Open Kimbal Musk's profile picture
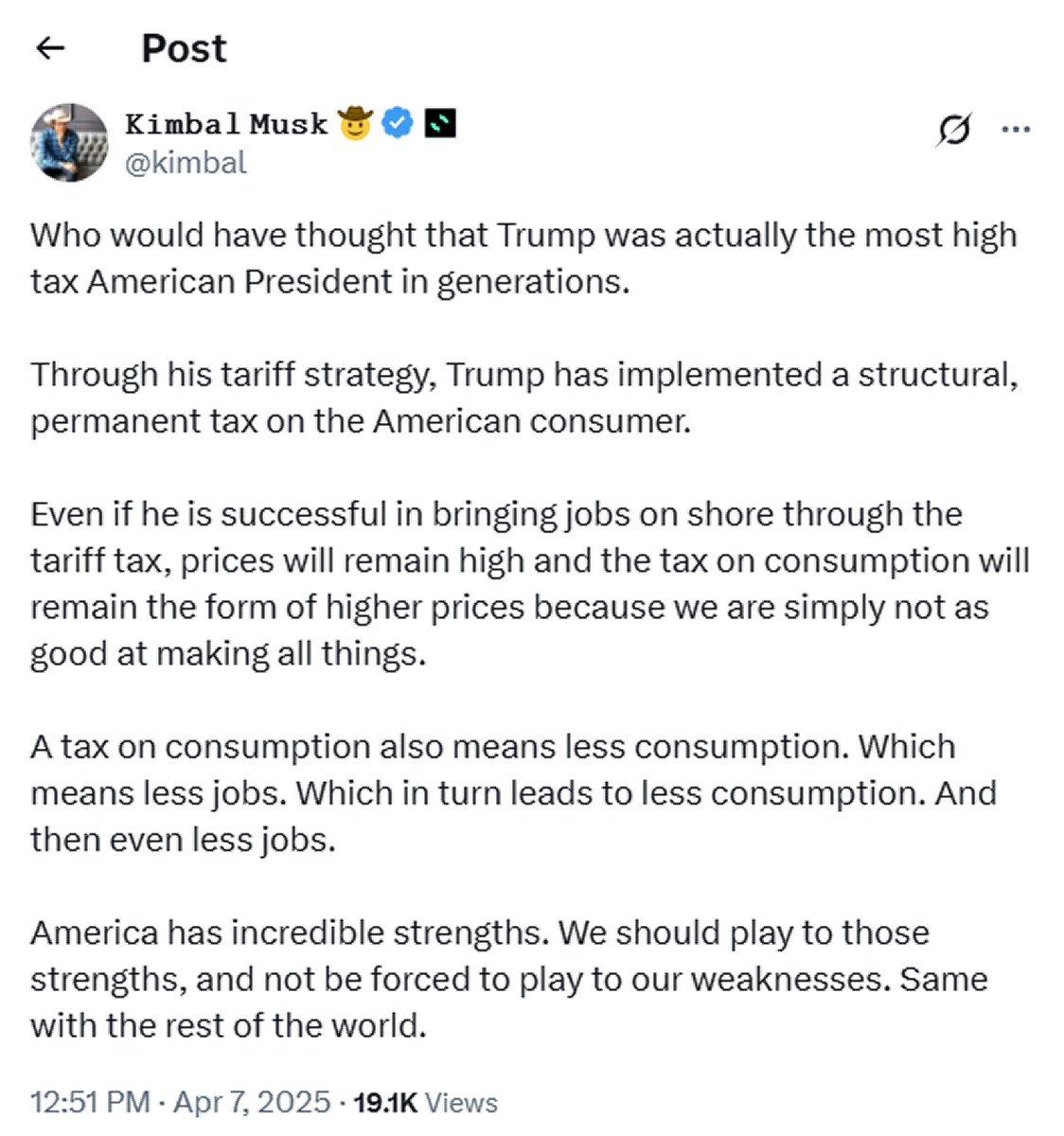The height and width of the screenshot is (1136, 1064). (69, 142)
